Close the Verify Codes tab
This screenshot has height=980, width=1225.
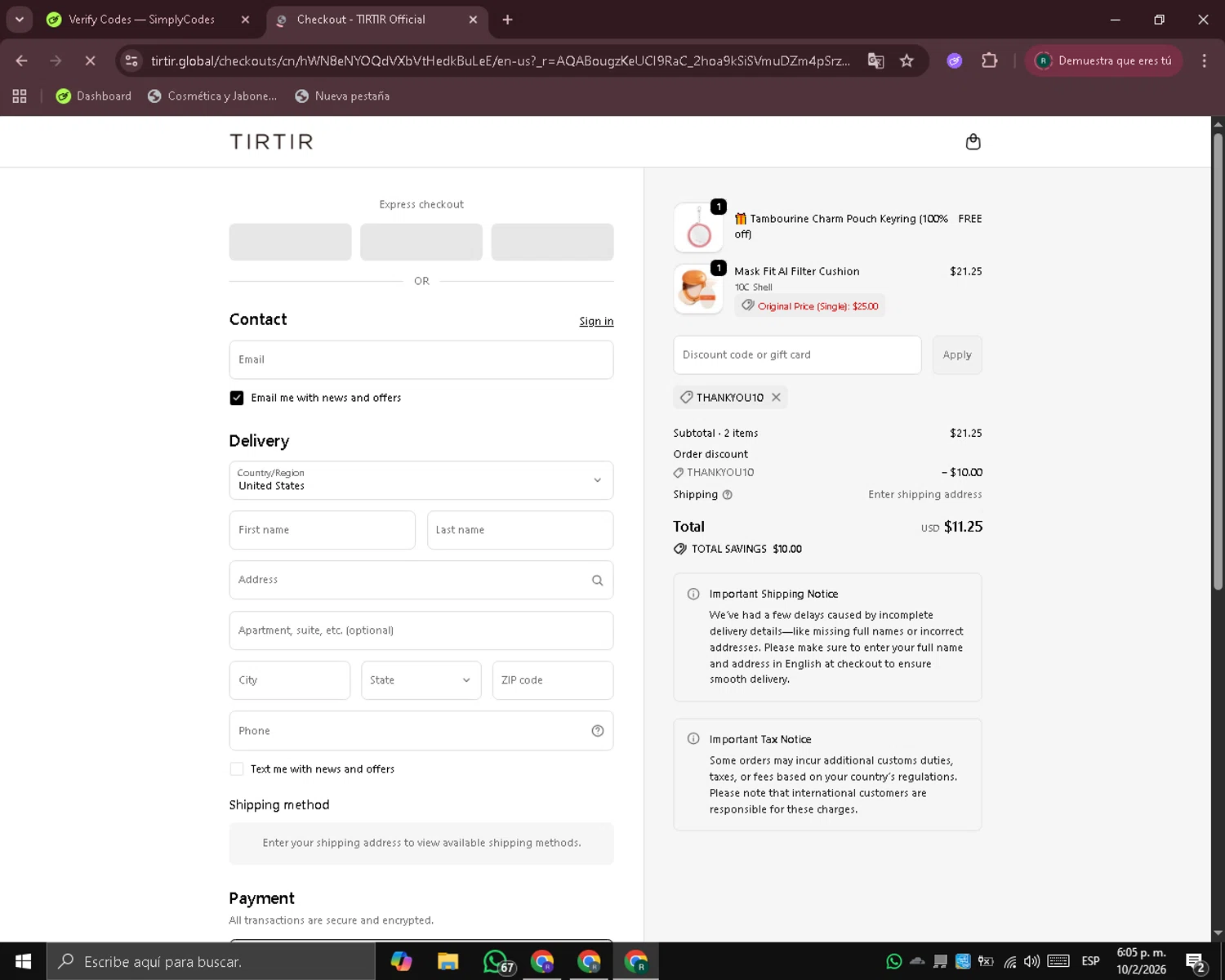pos(245,20)
